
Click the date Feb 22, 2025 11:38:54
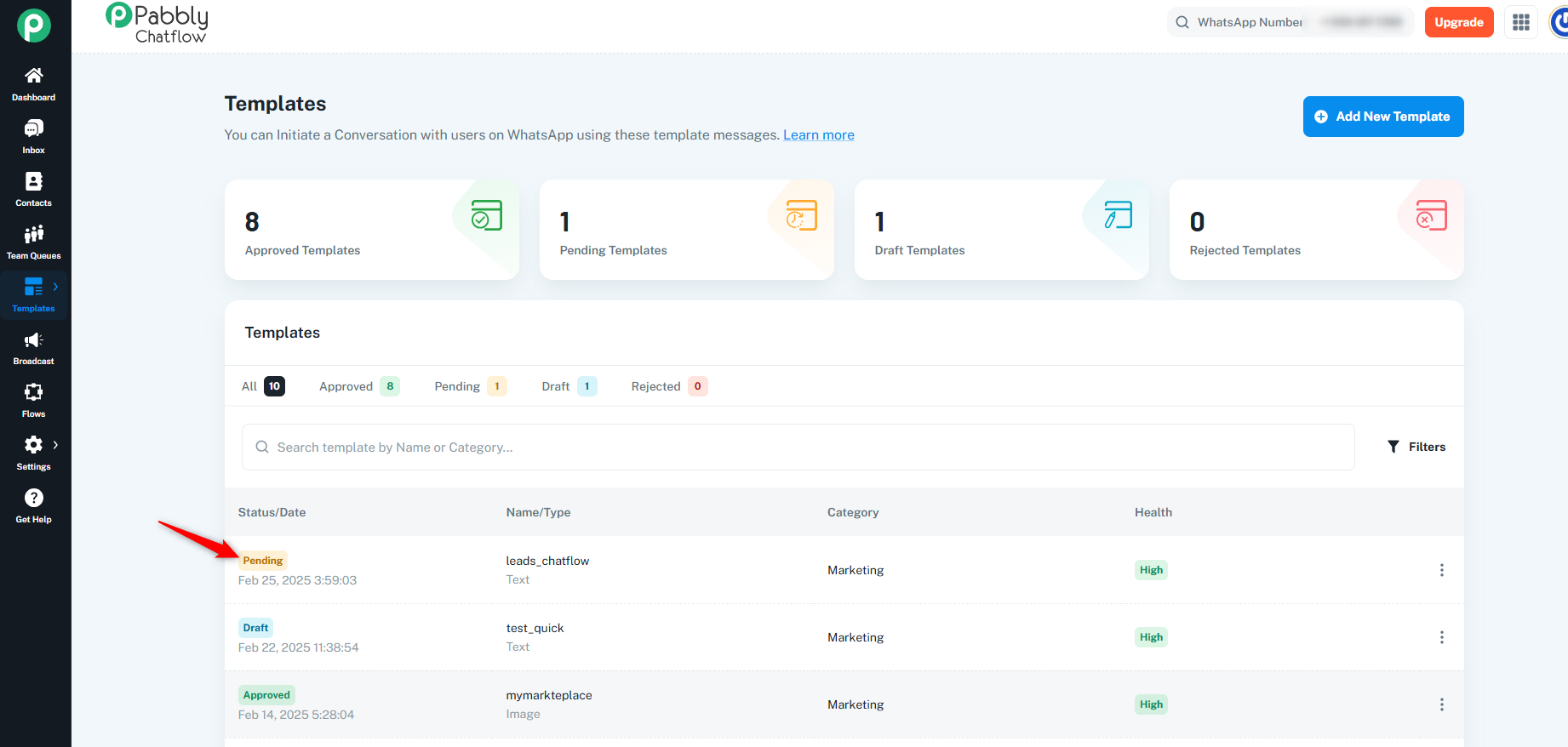pyautogui.click(x=298, y=647)
